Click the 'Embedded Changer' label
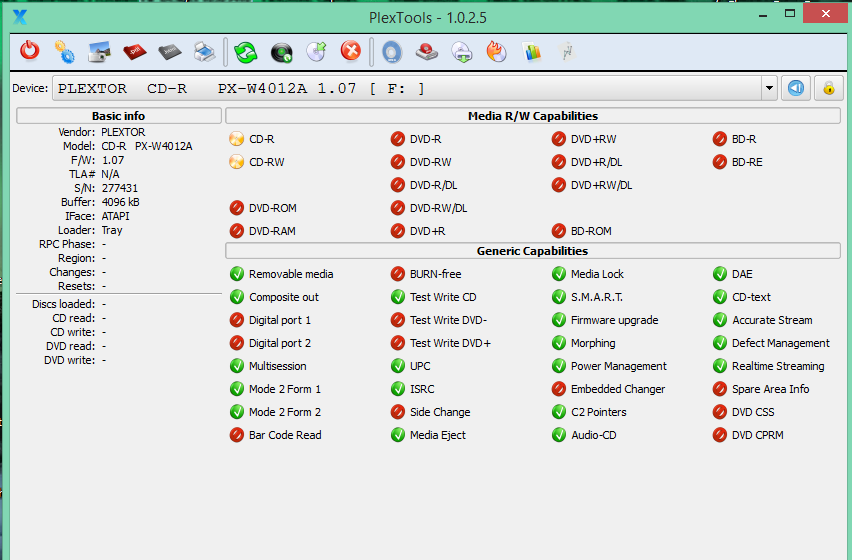The width and height of the screenshot is (852, 560). (618, 389)
